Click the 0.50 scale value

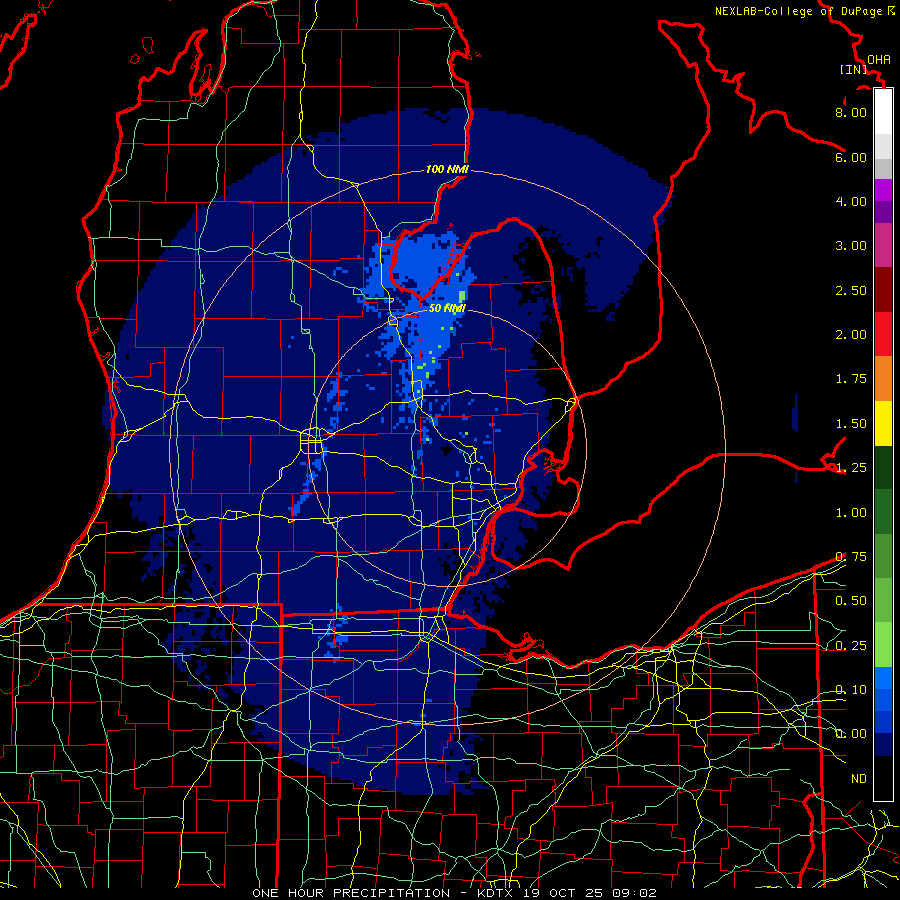pyautogui.click(x=851, y=601)
